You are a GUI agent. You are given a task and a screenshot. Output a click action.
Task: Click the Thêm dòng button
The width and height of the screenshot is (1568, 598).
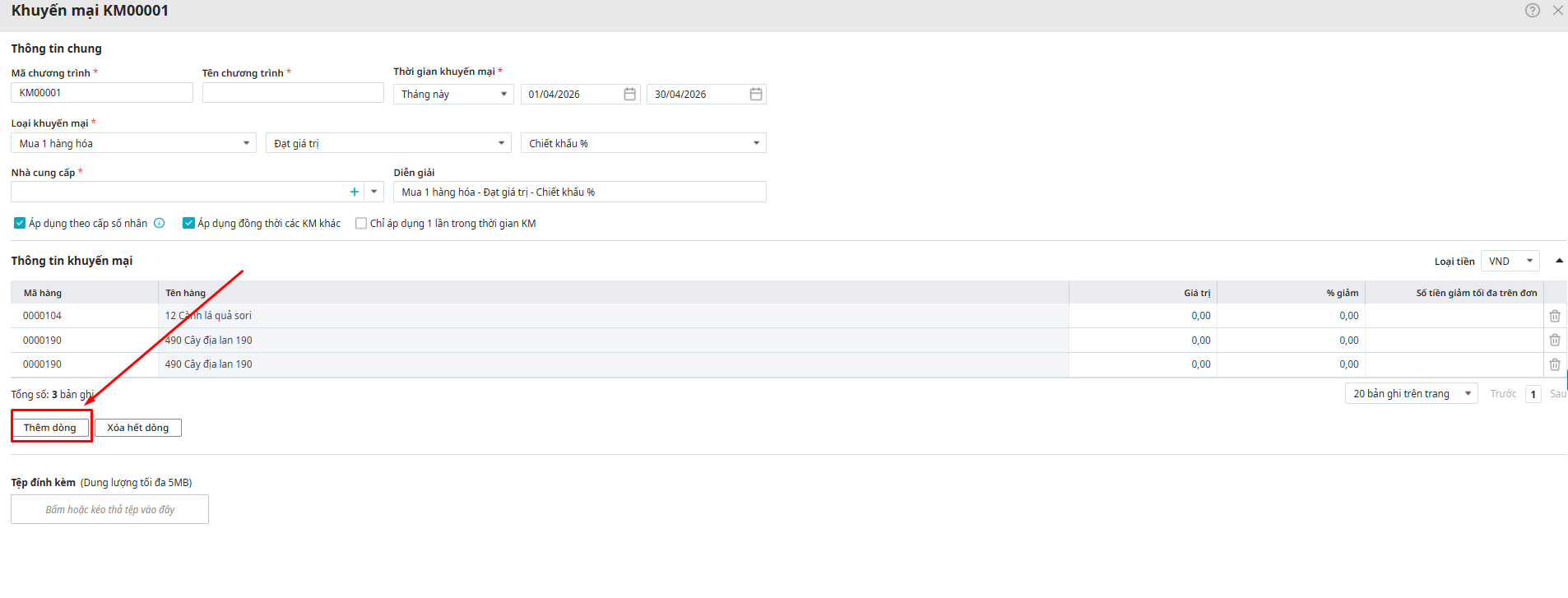point(50,428)
